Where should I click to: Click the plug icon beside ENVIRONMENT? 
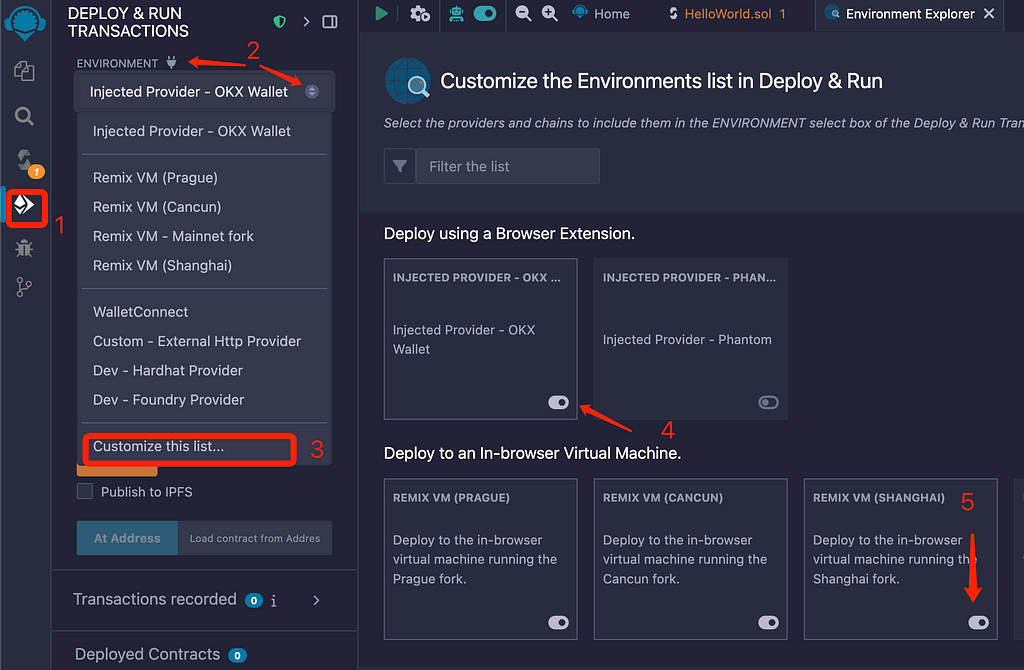pos(171,63)
